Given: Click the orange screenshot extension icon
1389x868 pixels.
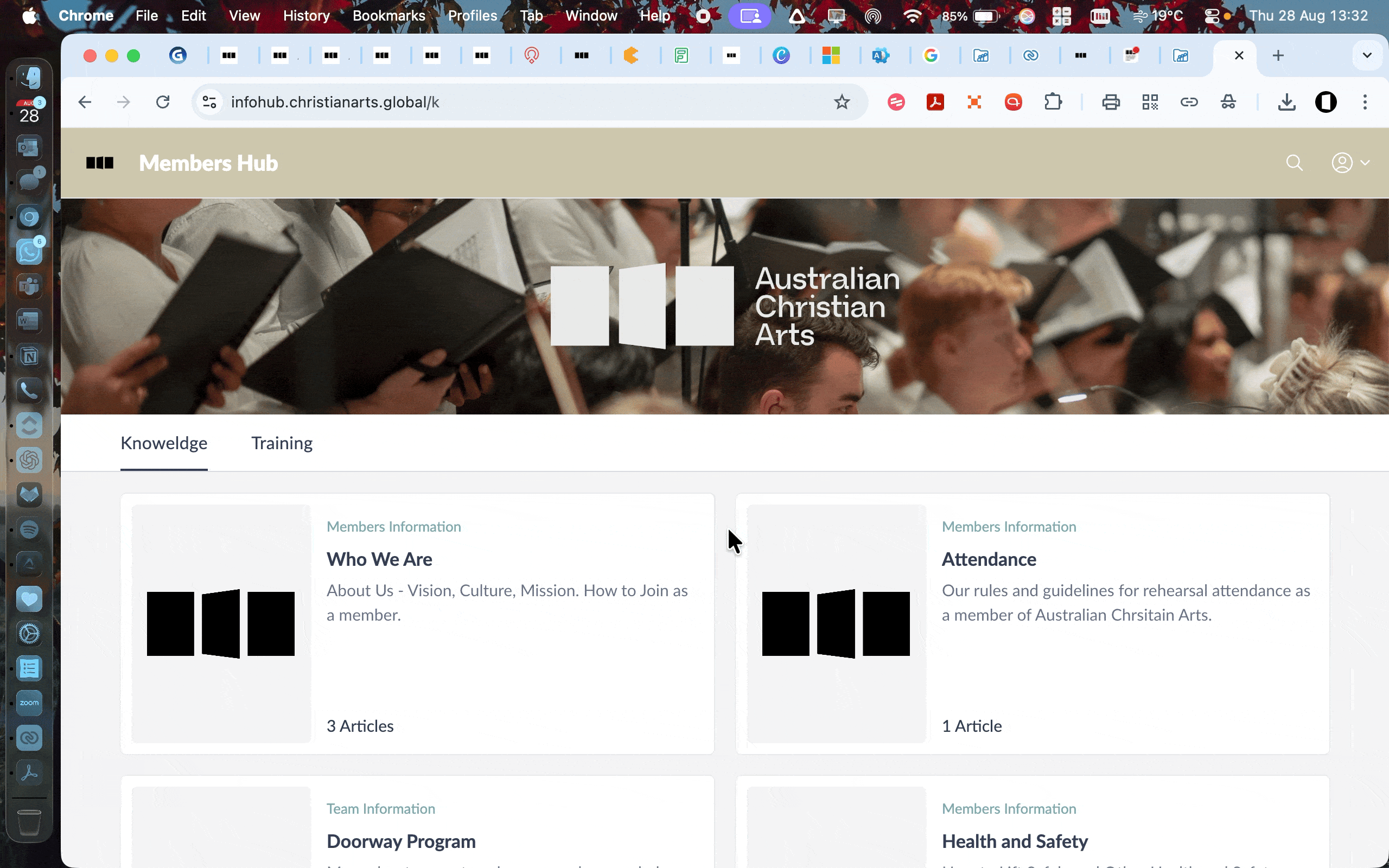Looking at the screenshot, I should point(974,102).
